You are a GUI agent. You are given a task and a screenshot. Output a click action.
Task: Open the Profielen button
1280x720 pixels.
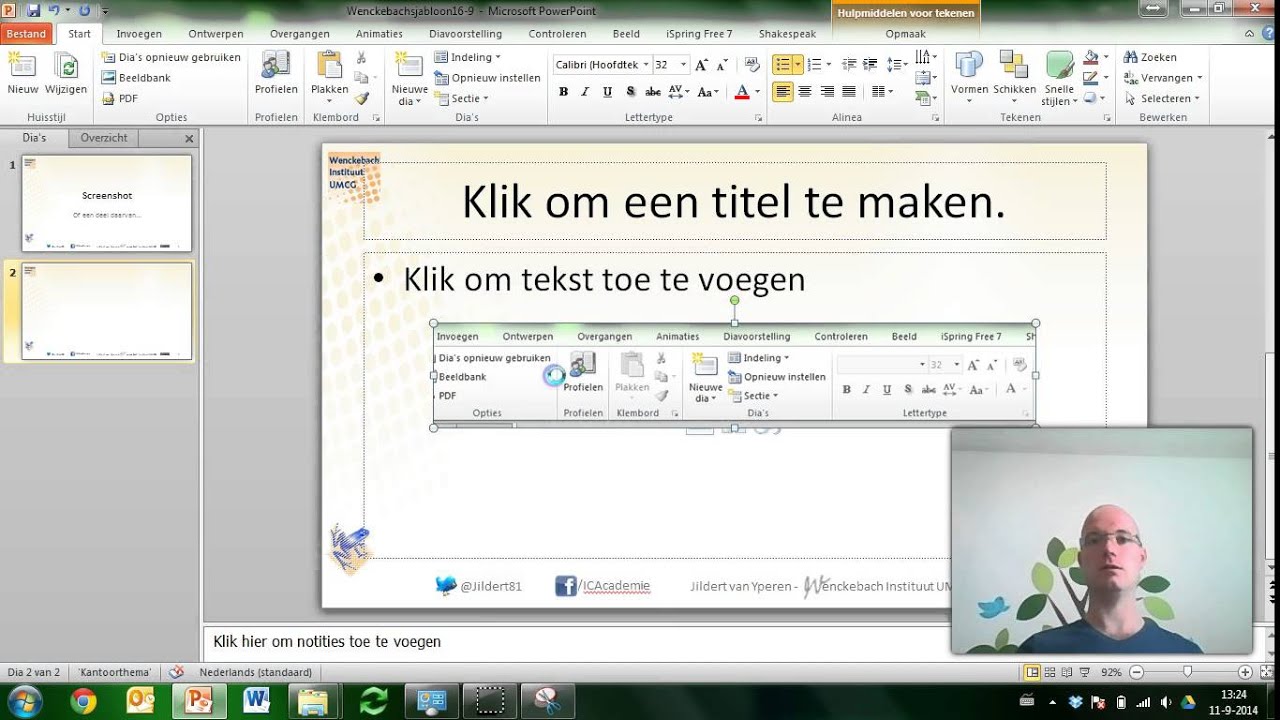[x=276, y=72]
